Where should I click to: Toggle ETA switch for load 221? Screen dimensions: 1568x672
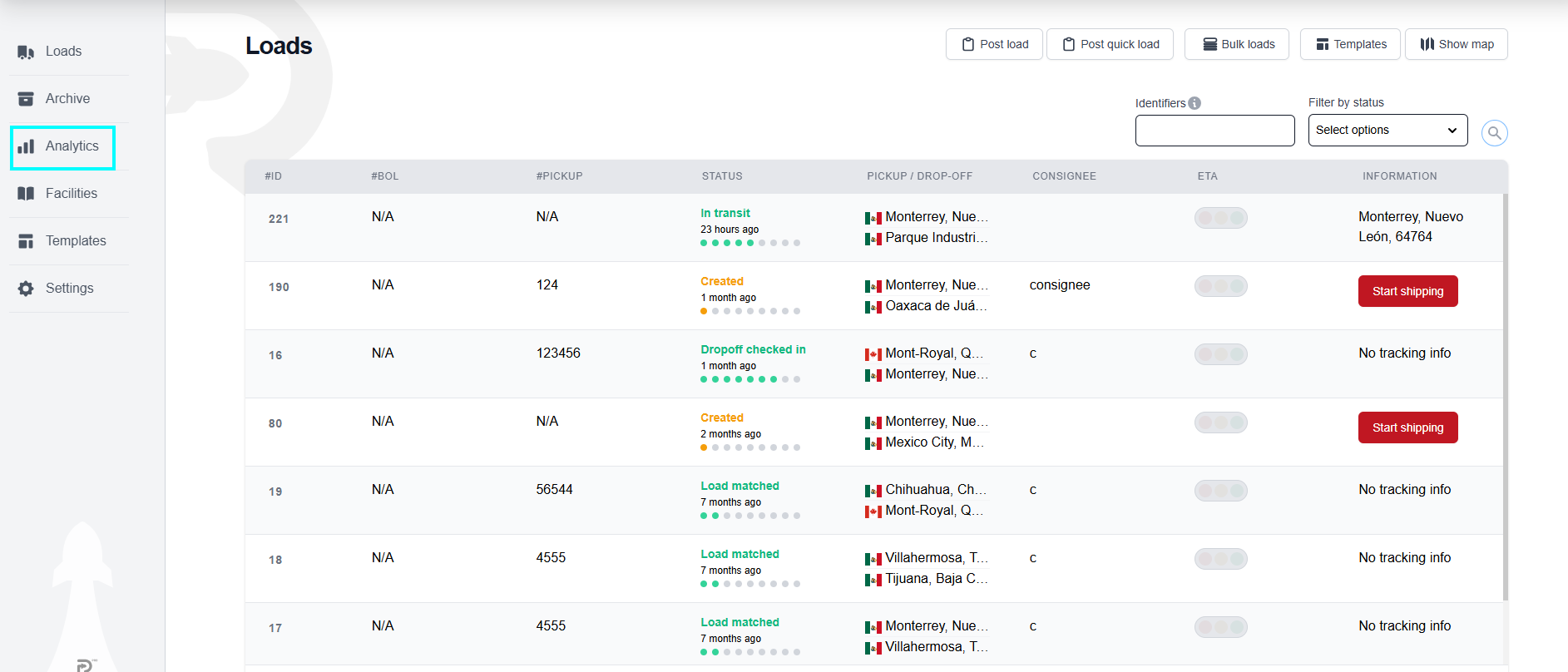point(1220,218)
